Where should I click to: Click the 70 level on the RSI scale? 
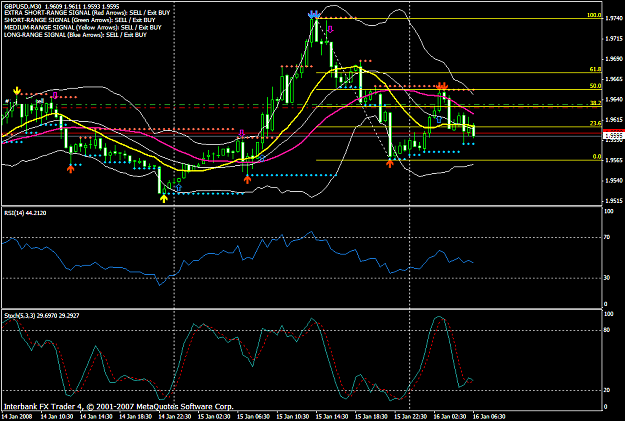click(607, 237)
